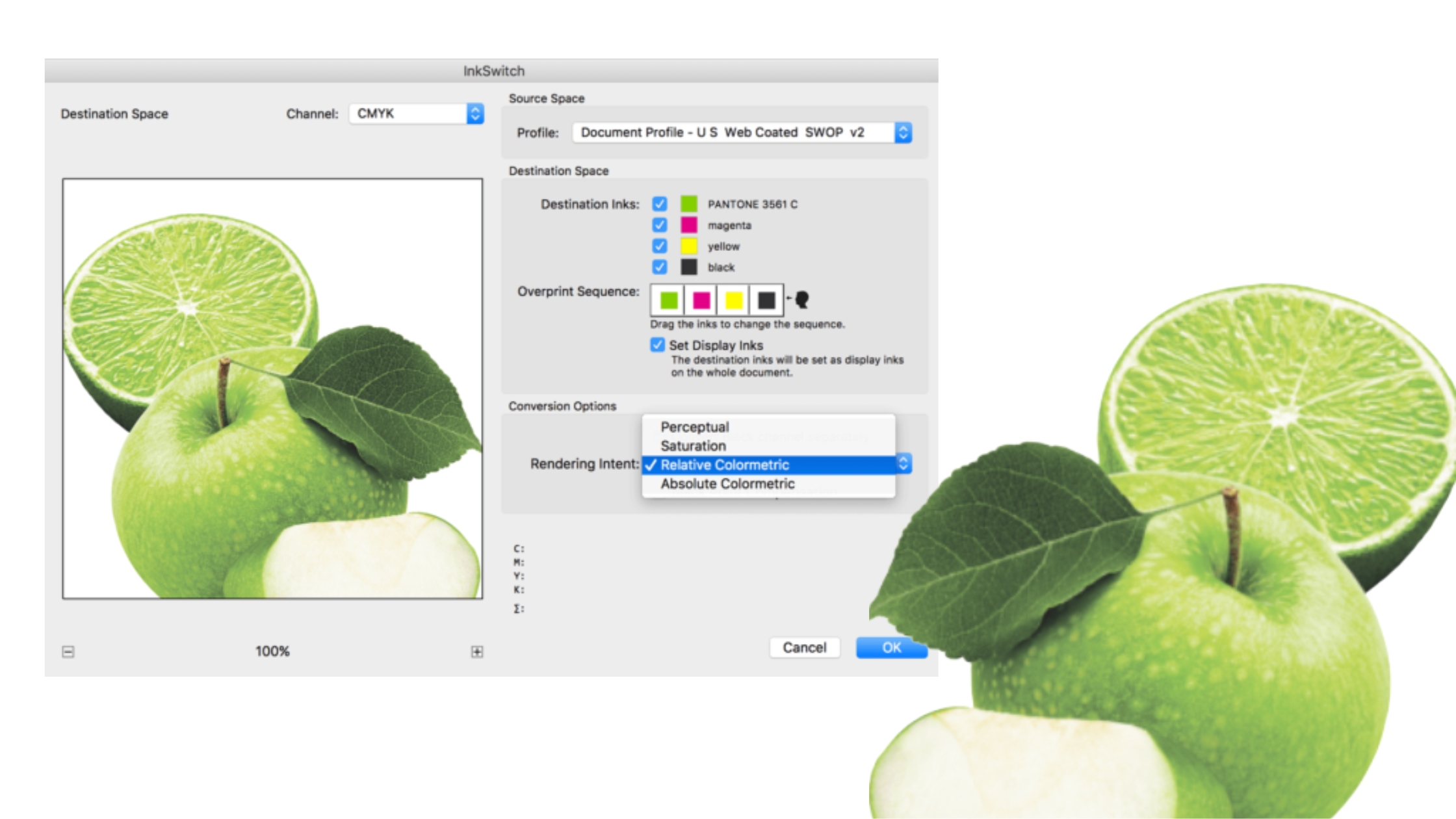Choose Perceptual rendering intent

[695, 427]
